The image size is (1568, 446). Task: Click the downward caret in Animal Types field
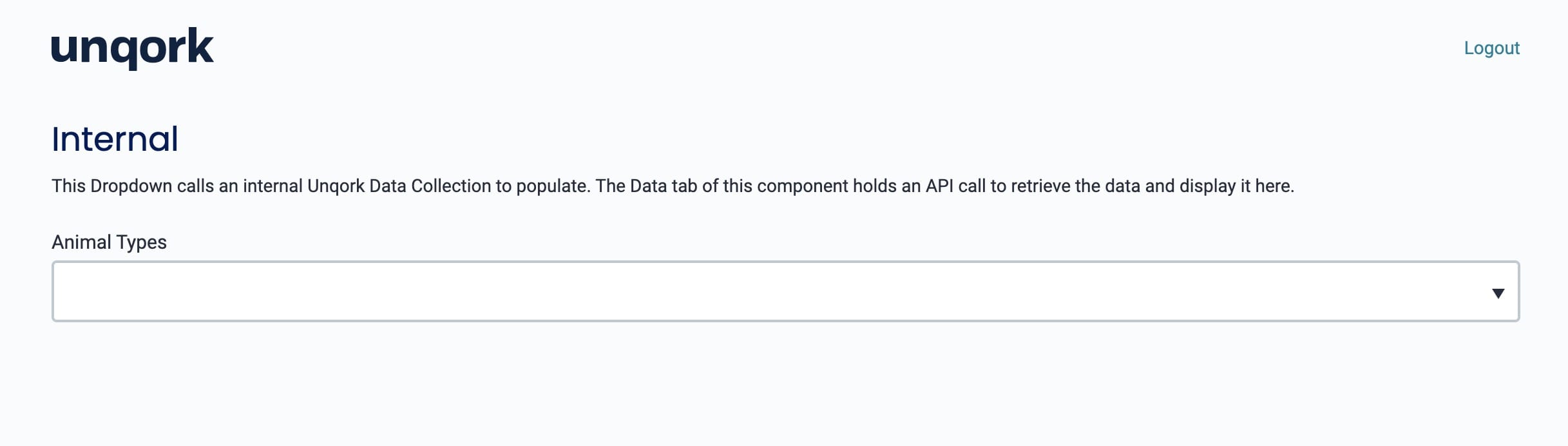tap(1498, 293)
